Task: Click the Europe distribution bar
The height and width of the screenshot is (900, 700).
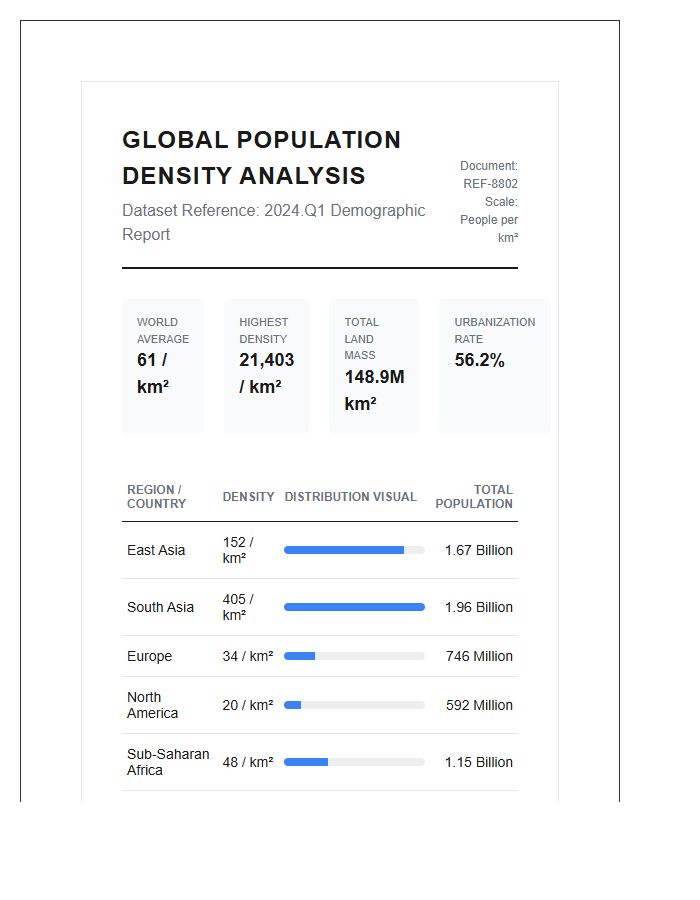Action: (354, 656)
